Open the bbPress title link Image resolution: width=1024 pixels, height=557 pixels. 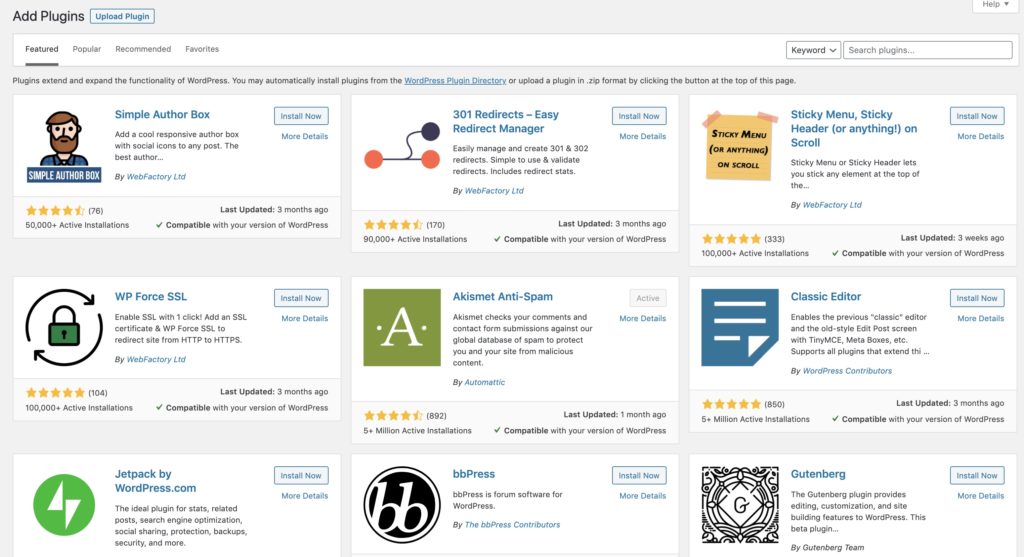(x=474, y=474)
